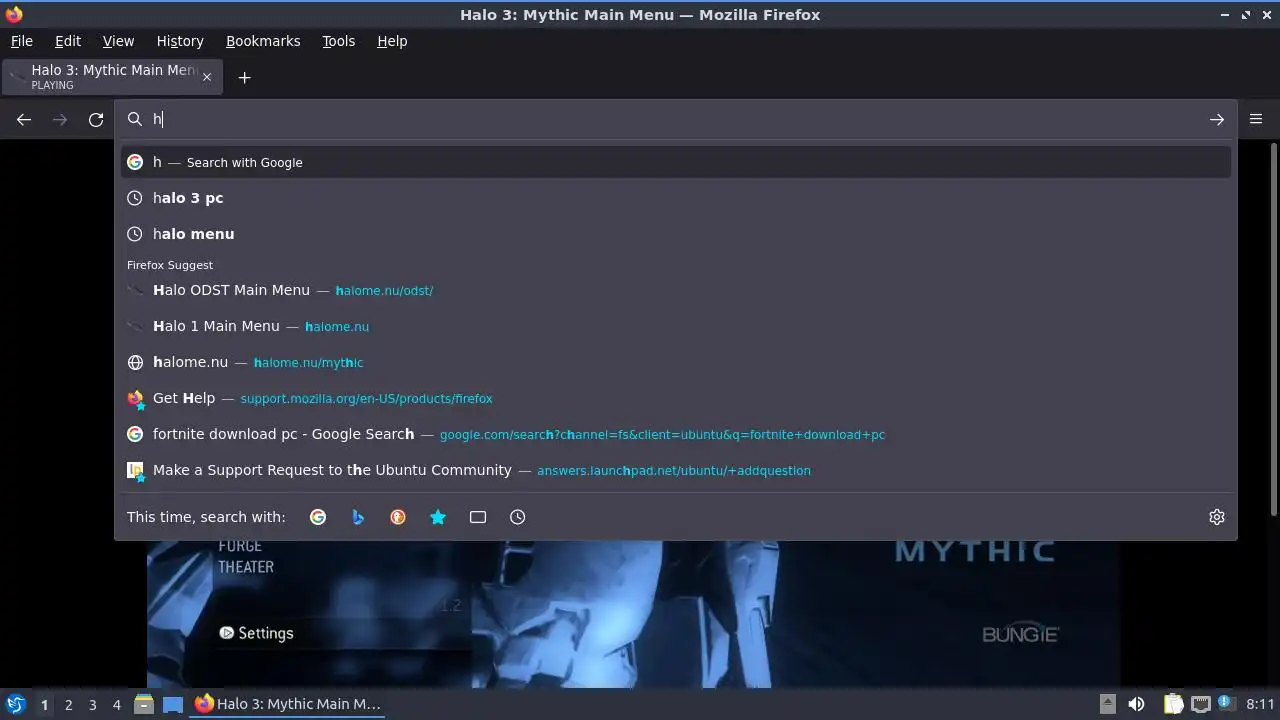This screenshot has width=1280, height=720.
Task: Open the network status tray icon
Action: pos(1201,704)
